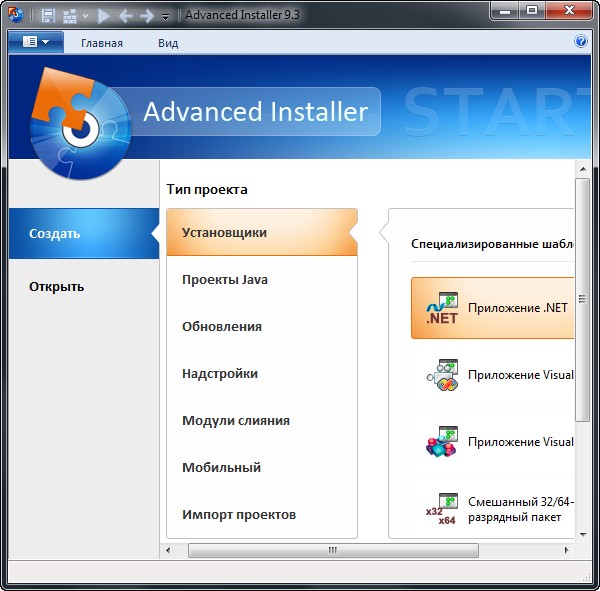The width and height of the screenshot is (600, 591).
Task: Click the Back arrow in quick access toolbar
Action: 125,16
